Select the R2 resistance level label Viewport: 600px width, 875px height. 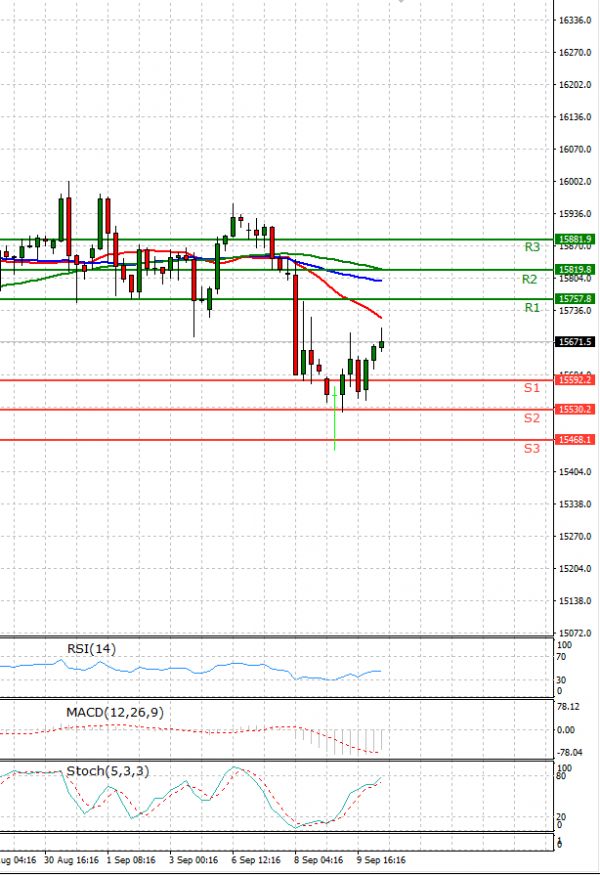click(x=532, y=279)
